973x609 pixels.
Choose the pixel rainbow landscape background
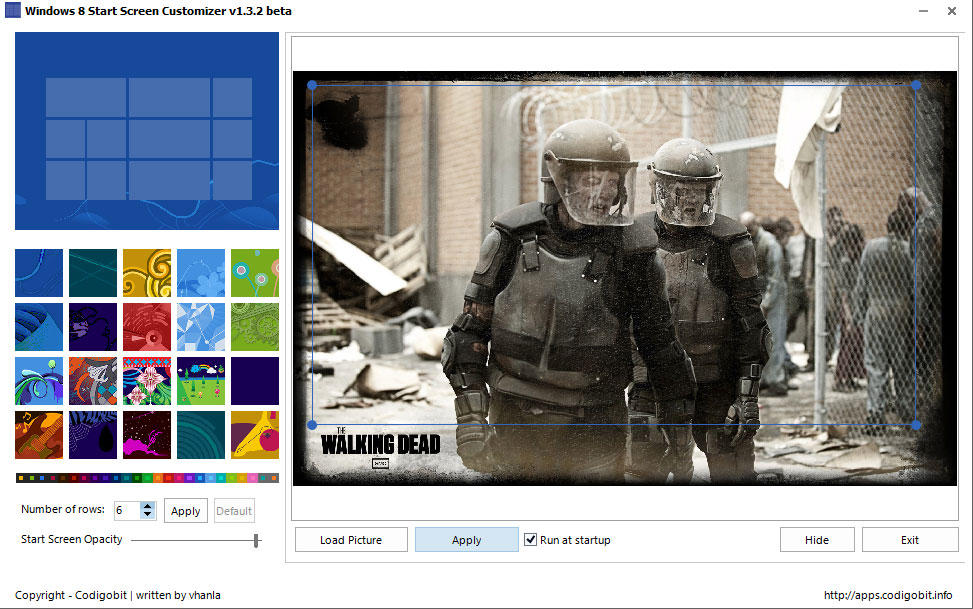(200, 381)
